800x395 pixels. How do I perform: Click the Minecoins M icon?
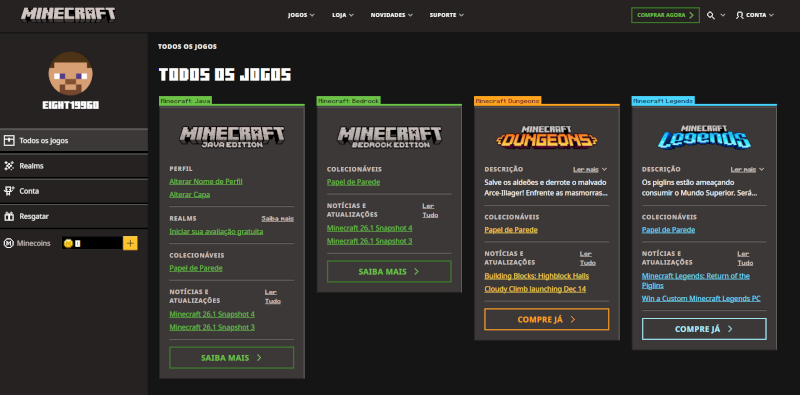(9, 243)
